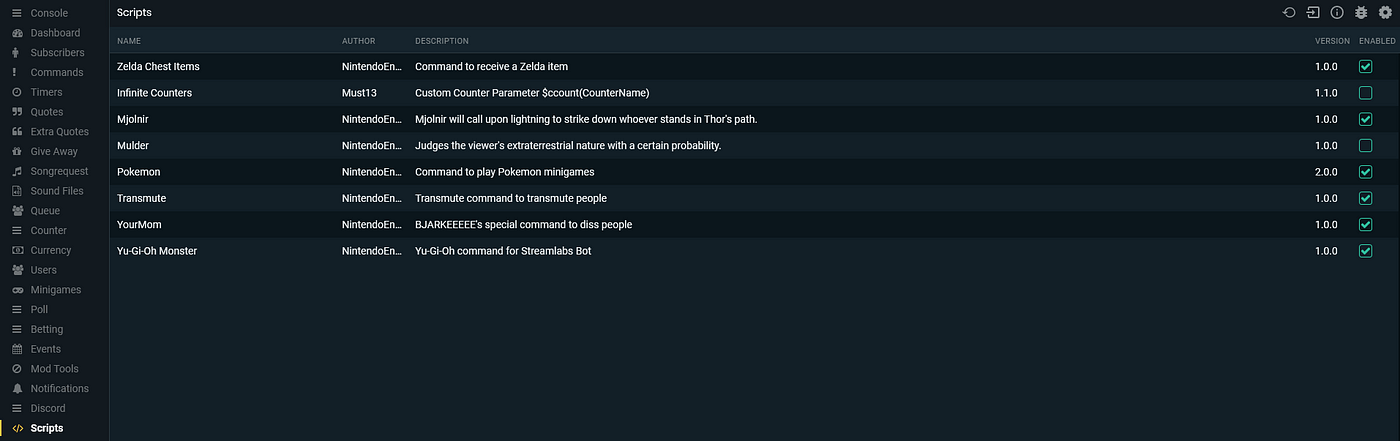Image resolution: width=1400 pixels, height=441 pixels.
Task: Sort by the Version column header
Action: [1332, 41]
